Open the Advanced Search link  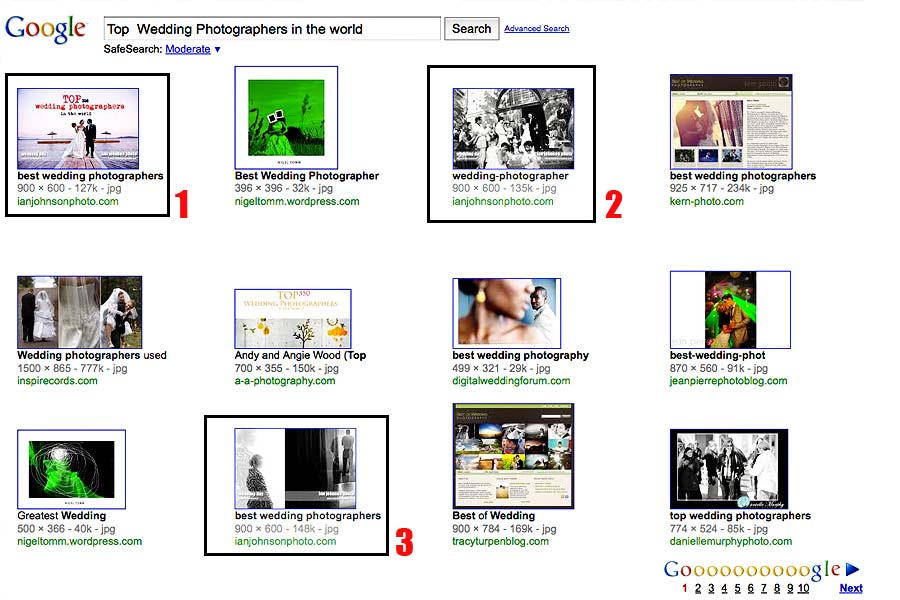click(x=536, y=29)
